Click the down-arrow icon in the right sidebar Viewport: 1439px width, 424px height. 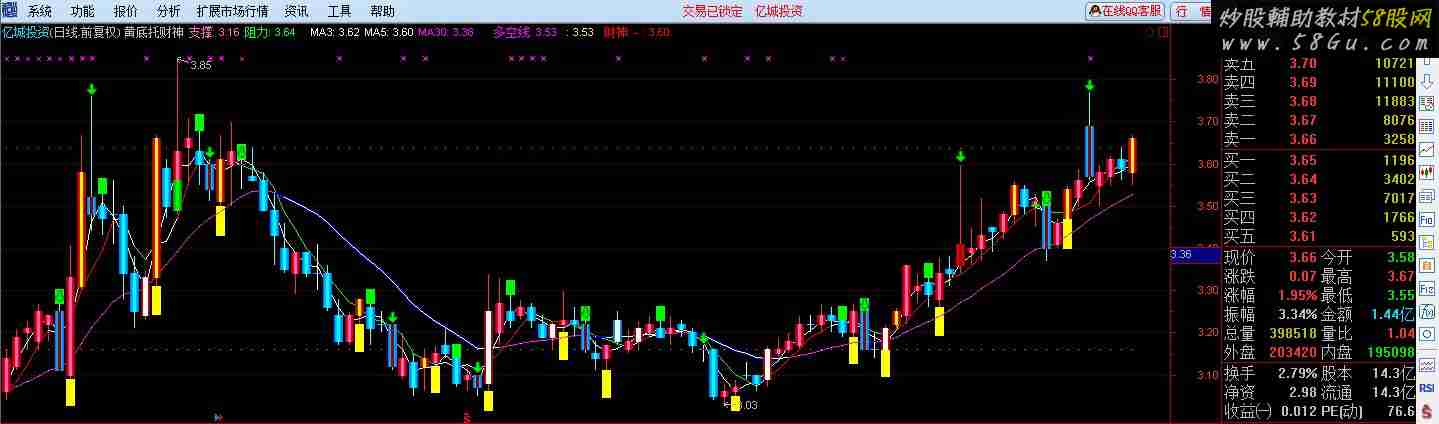click(1427, 83)
